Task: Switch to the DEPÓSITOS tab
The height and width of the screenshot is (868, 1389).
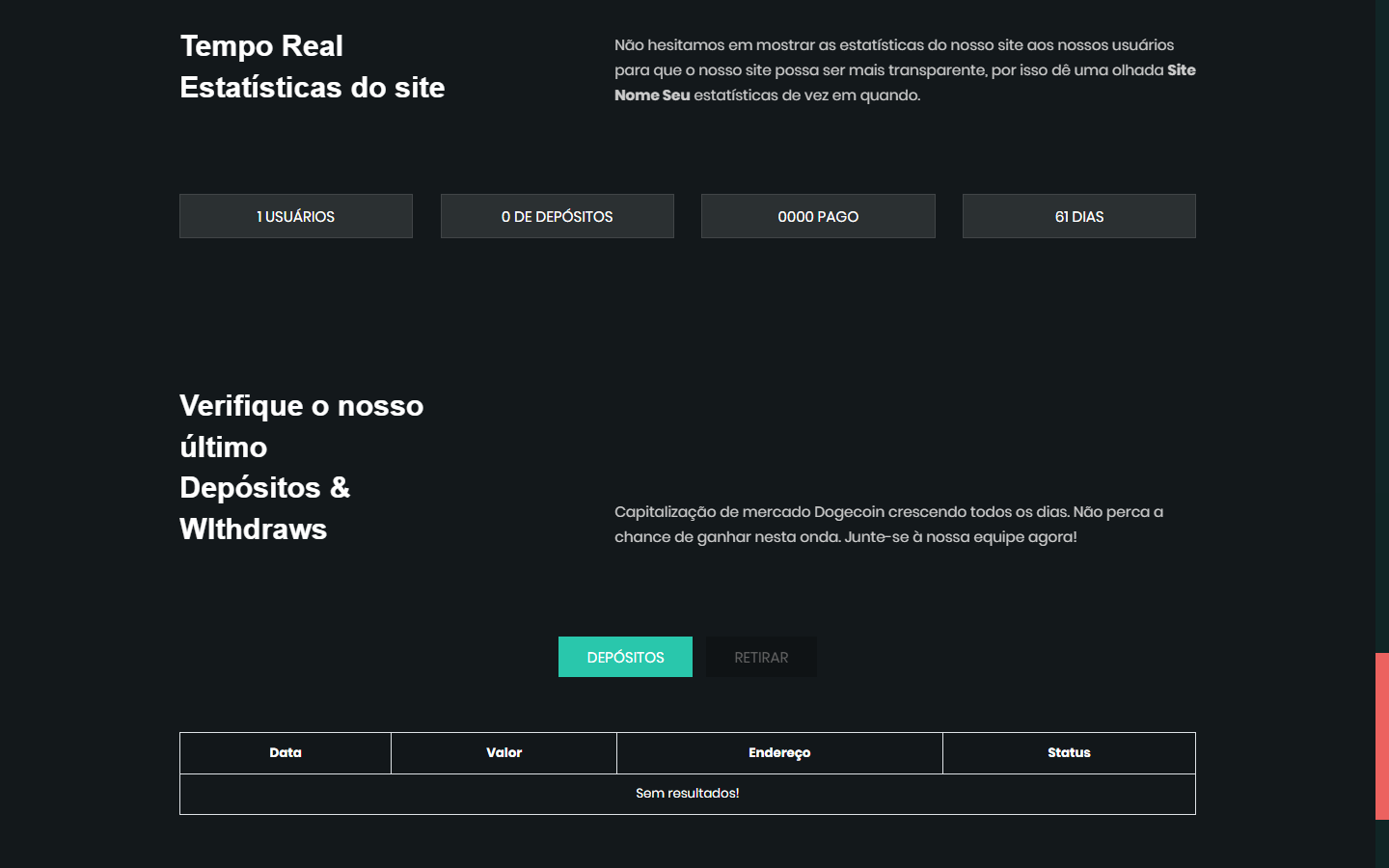Action: [625, 657]
